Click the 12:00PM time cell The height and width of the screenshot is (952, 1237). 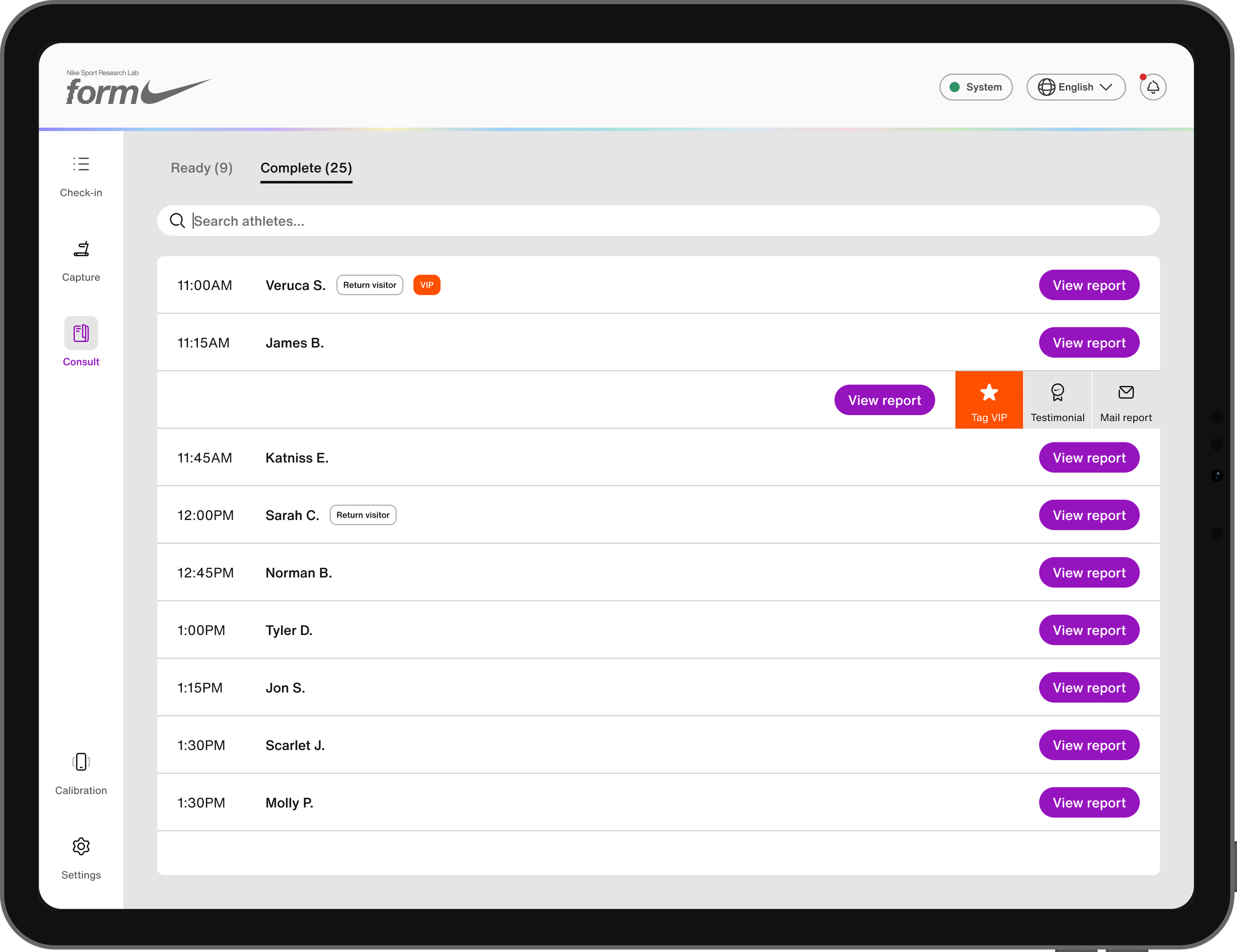click(x=205, y=516)
